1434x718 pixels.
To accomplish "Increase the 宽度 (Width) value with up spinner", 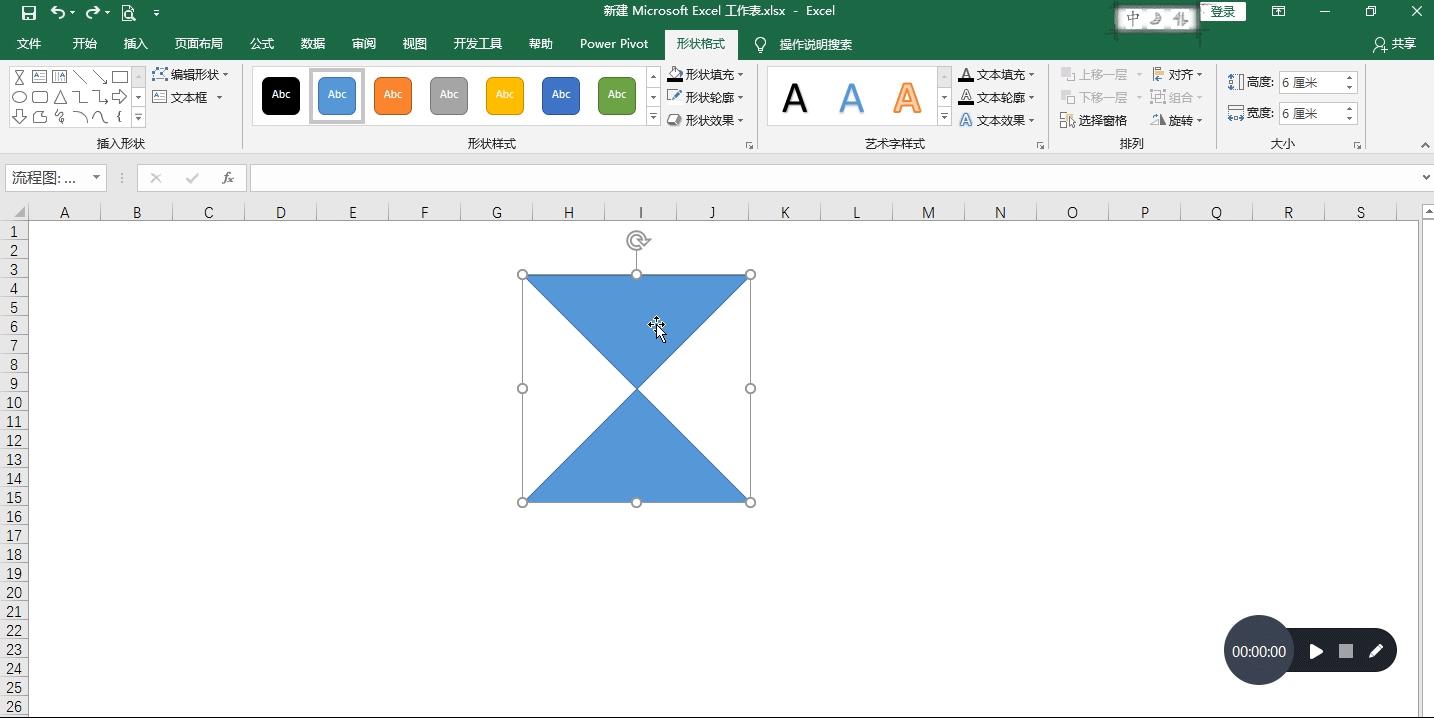I will click(1350, 108).
